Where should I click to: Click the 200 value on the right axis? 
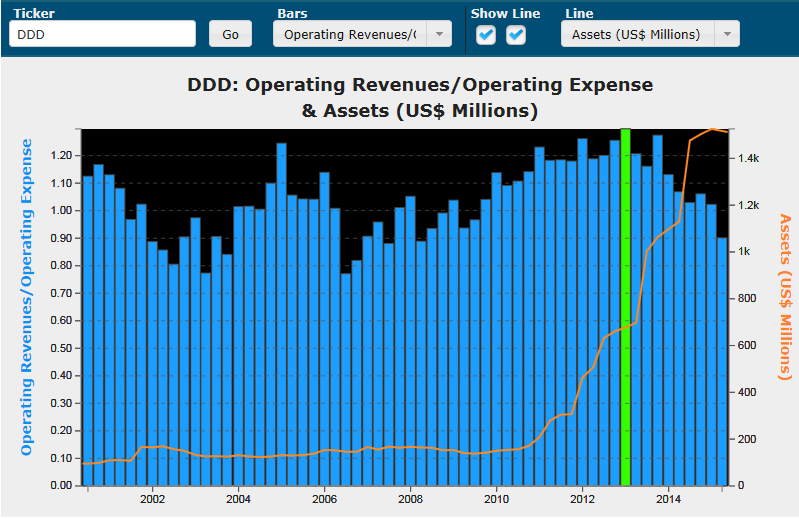pyautogui.click(x=747, y=439)
